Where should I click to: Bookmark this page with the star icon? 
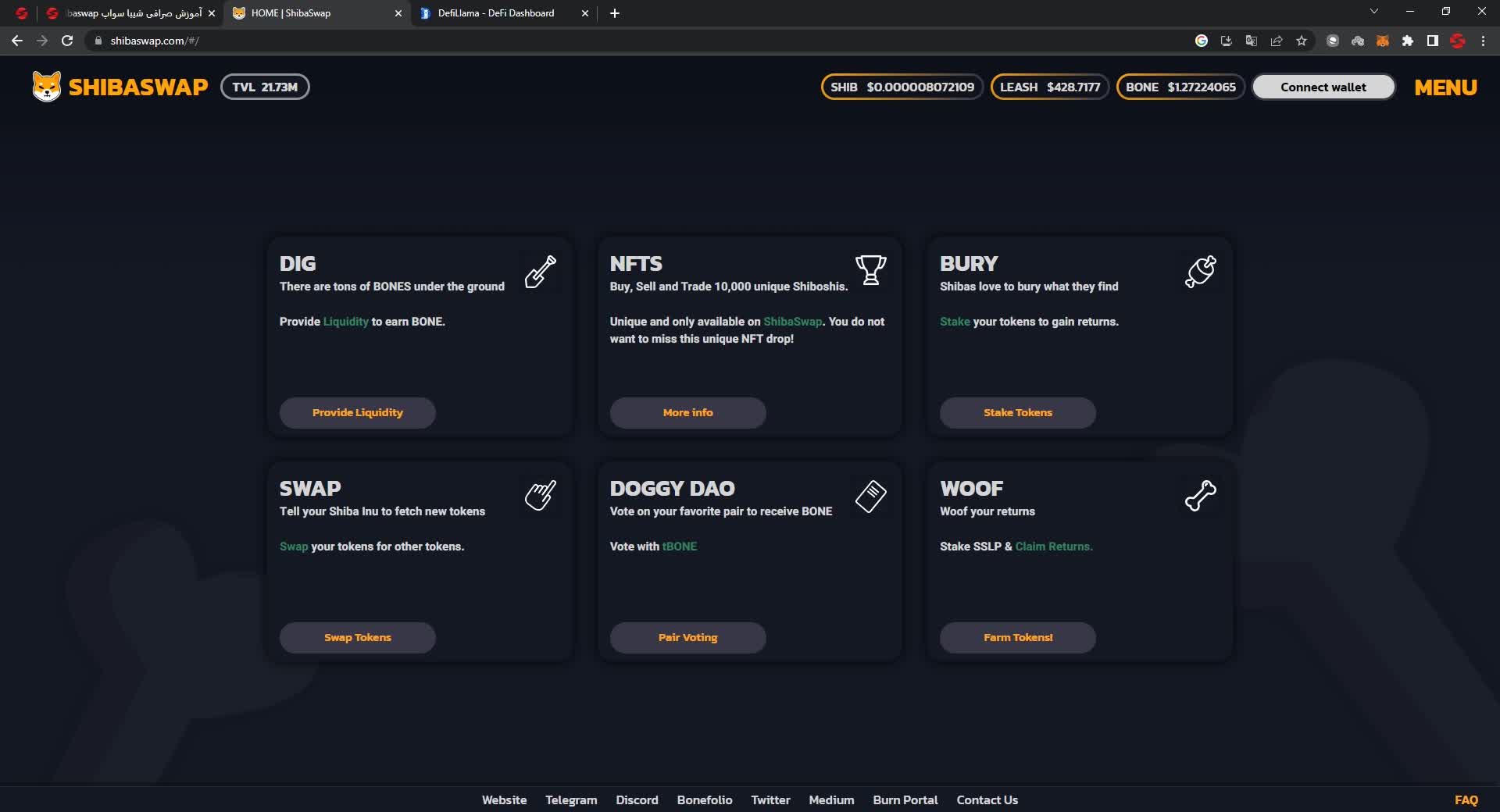(1302, 41)
